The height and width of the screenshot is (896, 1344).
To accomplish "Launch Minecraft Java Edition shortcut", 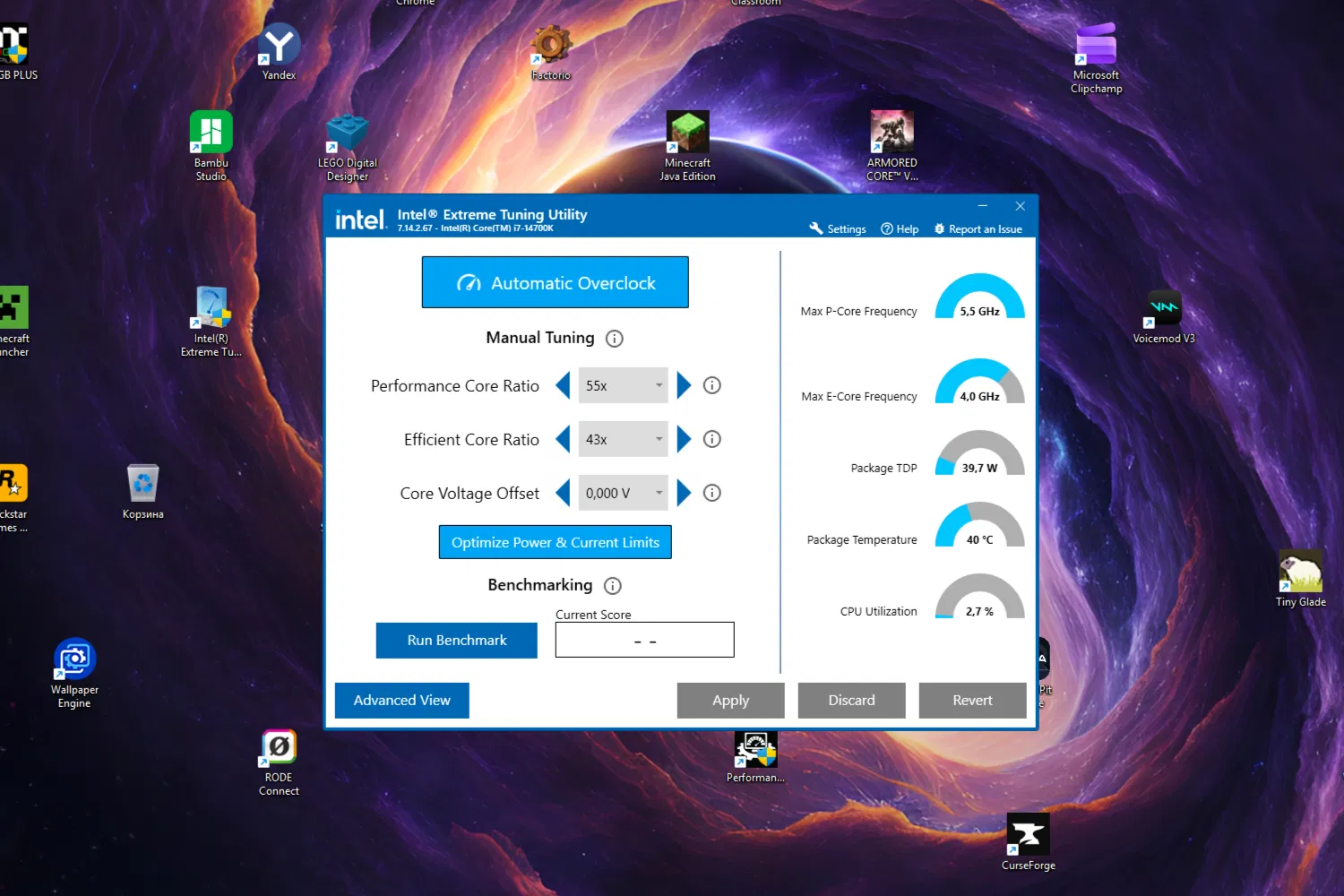I will (x=687, y=146).
